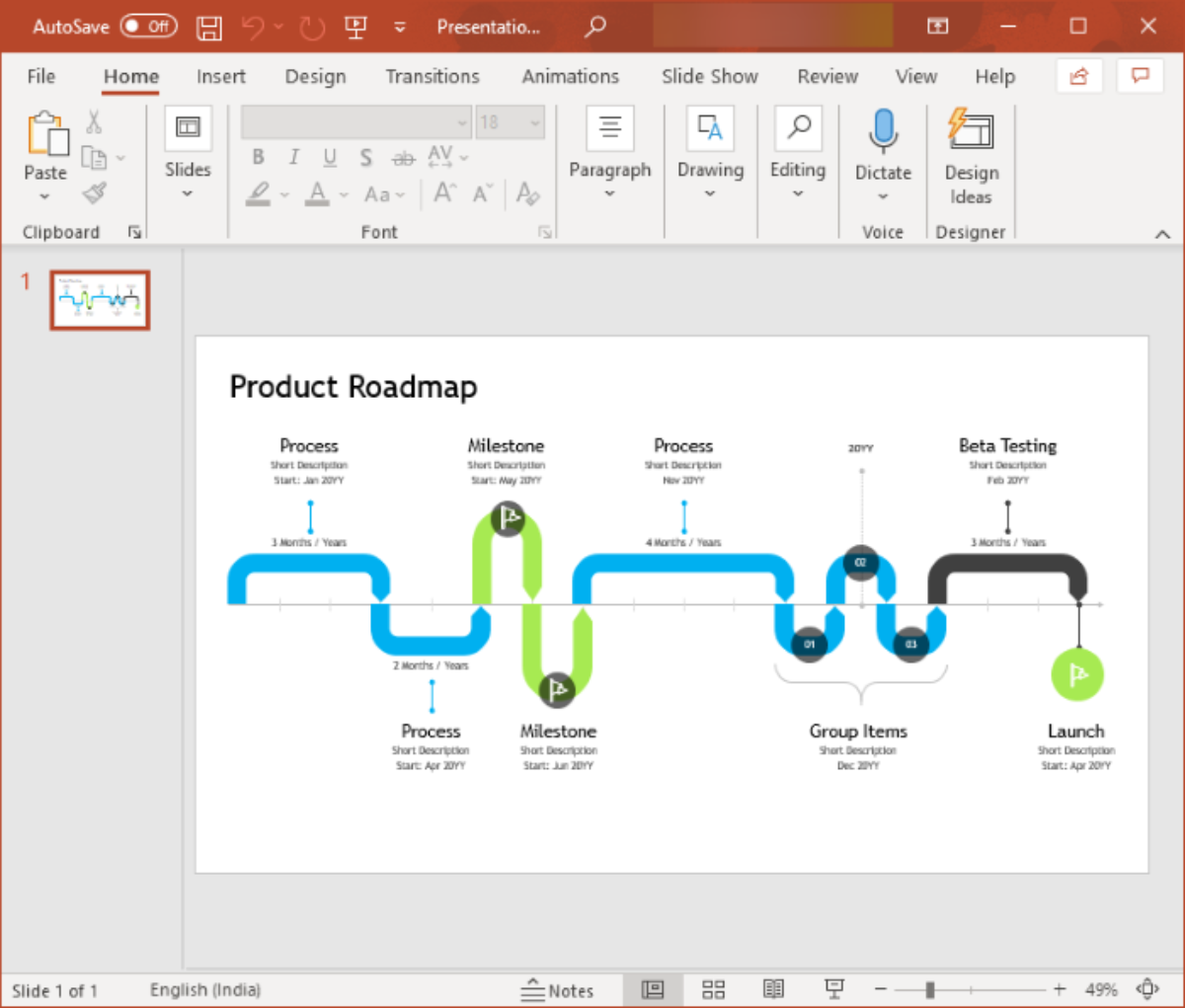1185x1008 pixels.
Task: Toggle Bold formatting button
Action: point(258,157)
